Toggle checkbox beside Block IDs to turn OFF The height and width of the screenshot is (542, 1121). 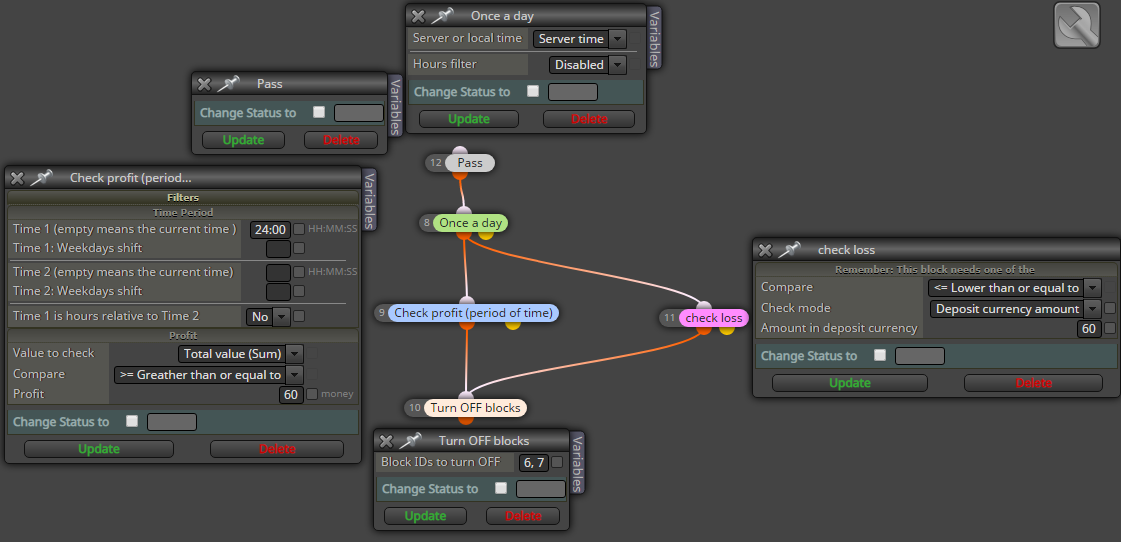(x=557, y=462)
